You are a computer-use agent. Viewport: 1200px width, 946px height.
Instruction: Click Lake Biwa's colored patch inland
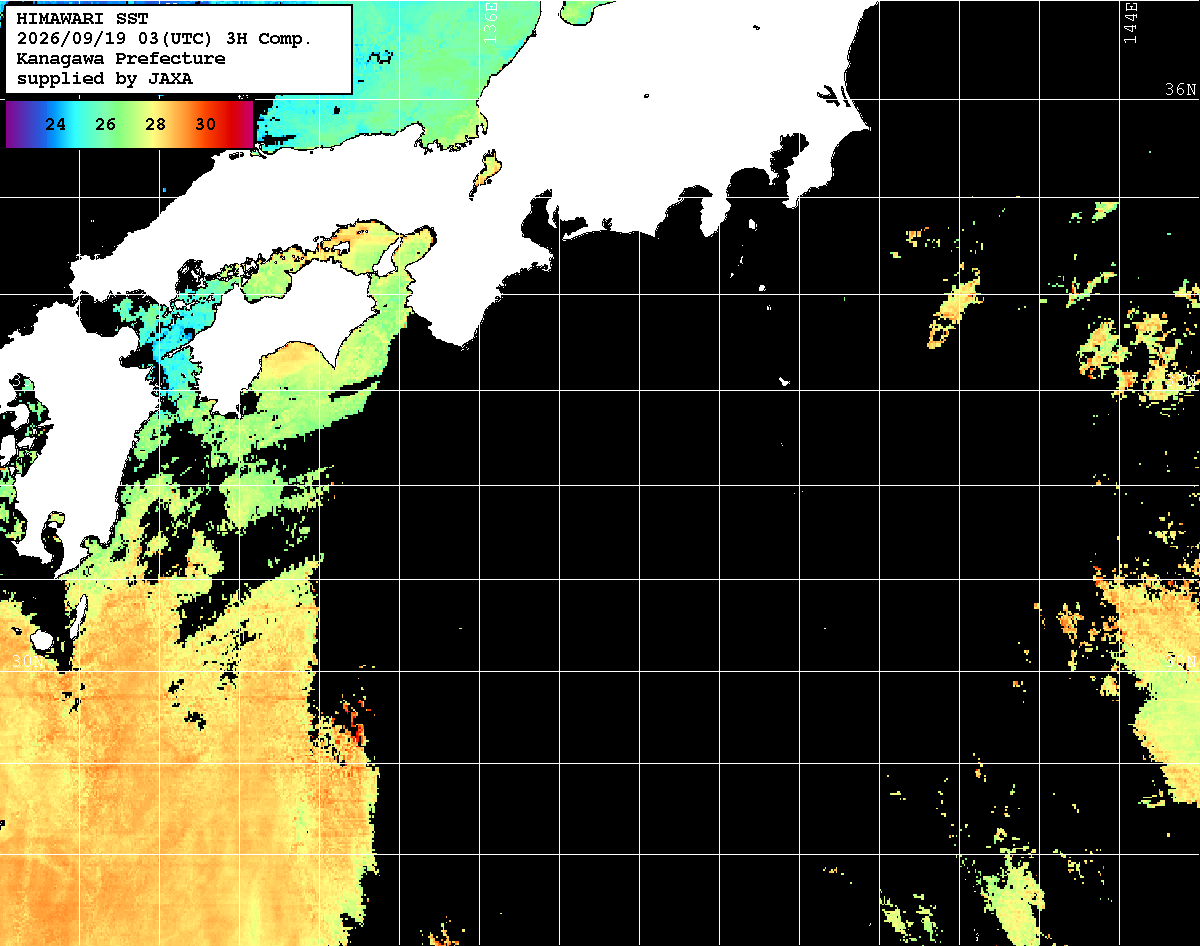point(485,171)
